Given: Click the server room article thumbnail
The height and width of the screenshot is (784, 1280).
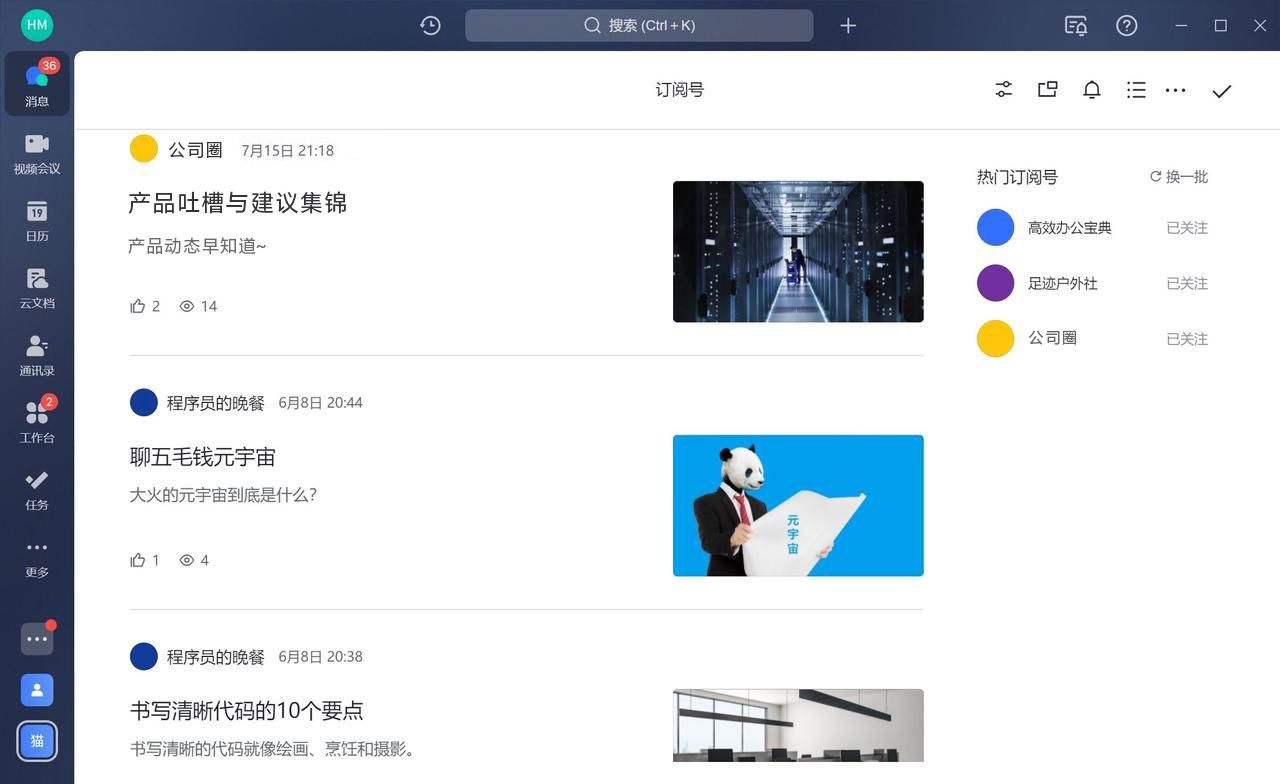Looking at the screenshot, I should pyautogui.click(x=798, y=251).
